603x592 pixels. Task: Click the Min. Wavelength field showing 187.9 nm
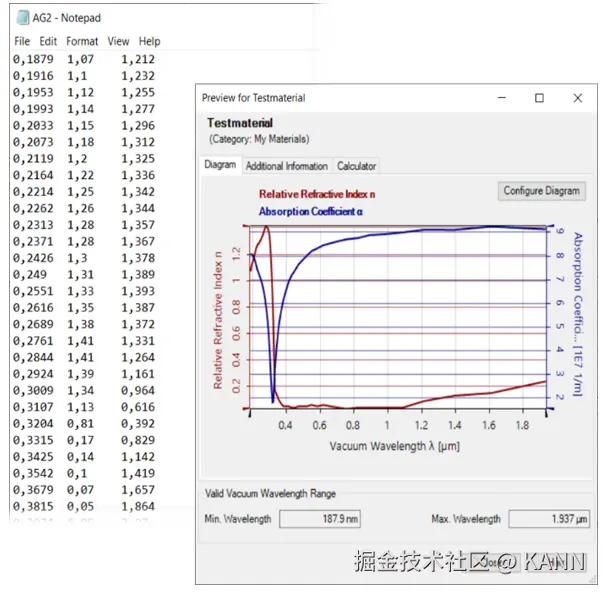pos(320,519)
